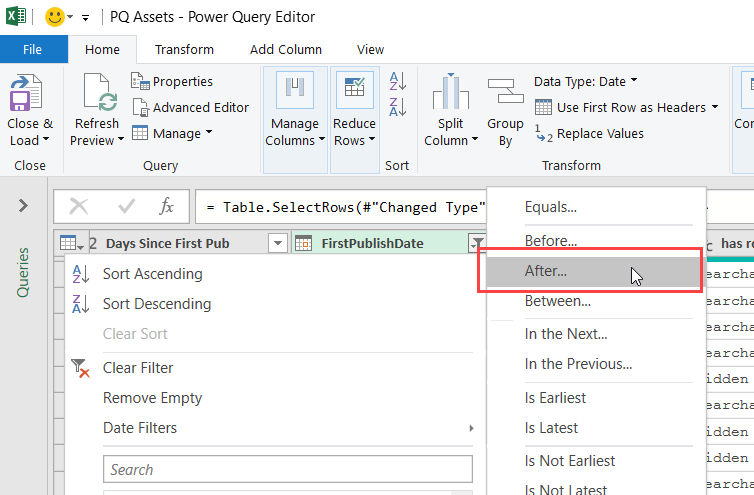Open FirstPublishDate column filter button

pyautogui.click(x=477, y=243)
